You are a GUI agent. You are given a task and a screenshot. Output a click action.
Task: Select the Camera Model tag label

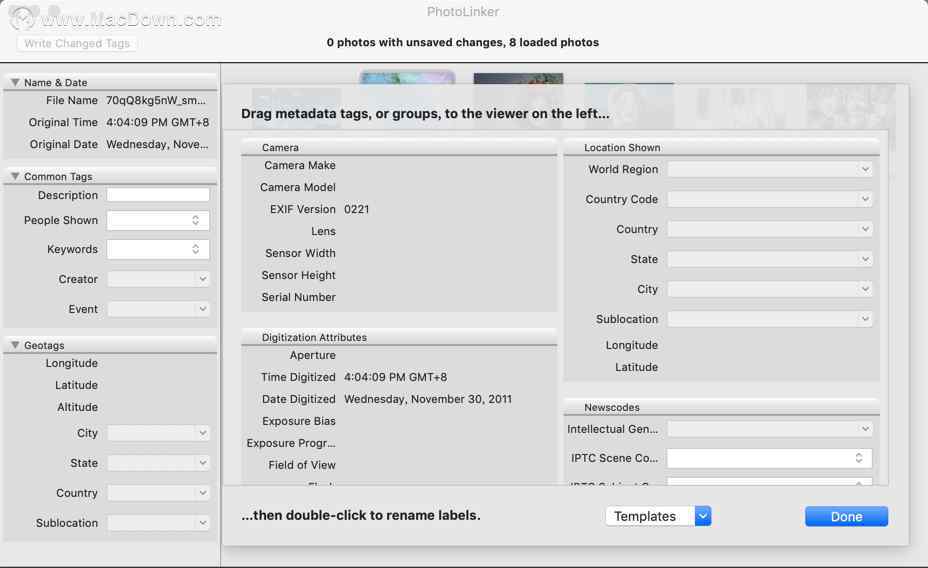[298, 187]
